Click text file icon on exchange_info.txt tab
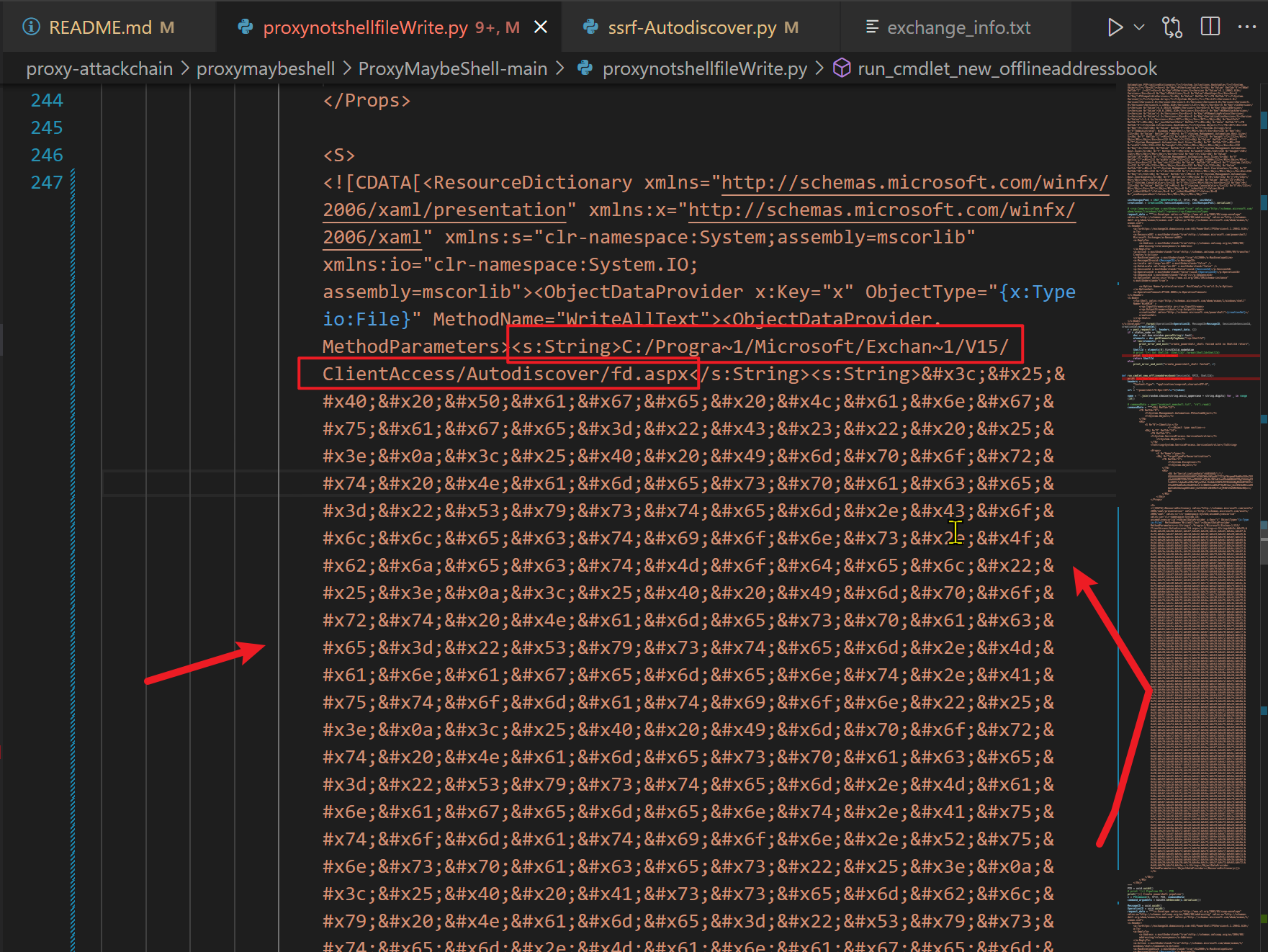This screenshot has height=952, width=1268. point(872,27)
